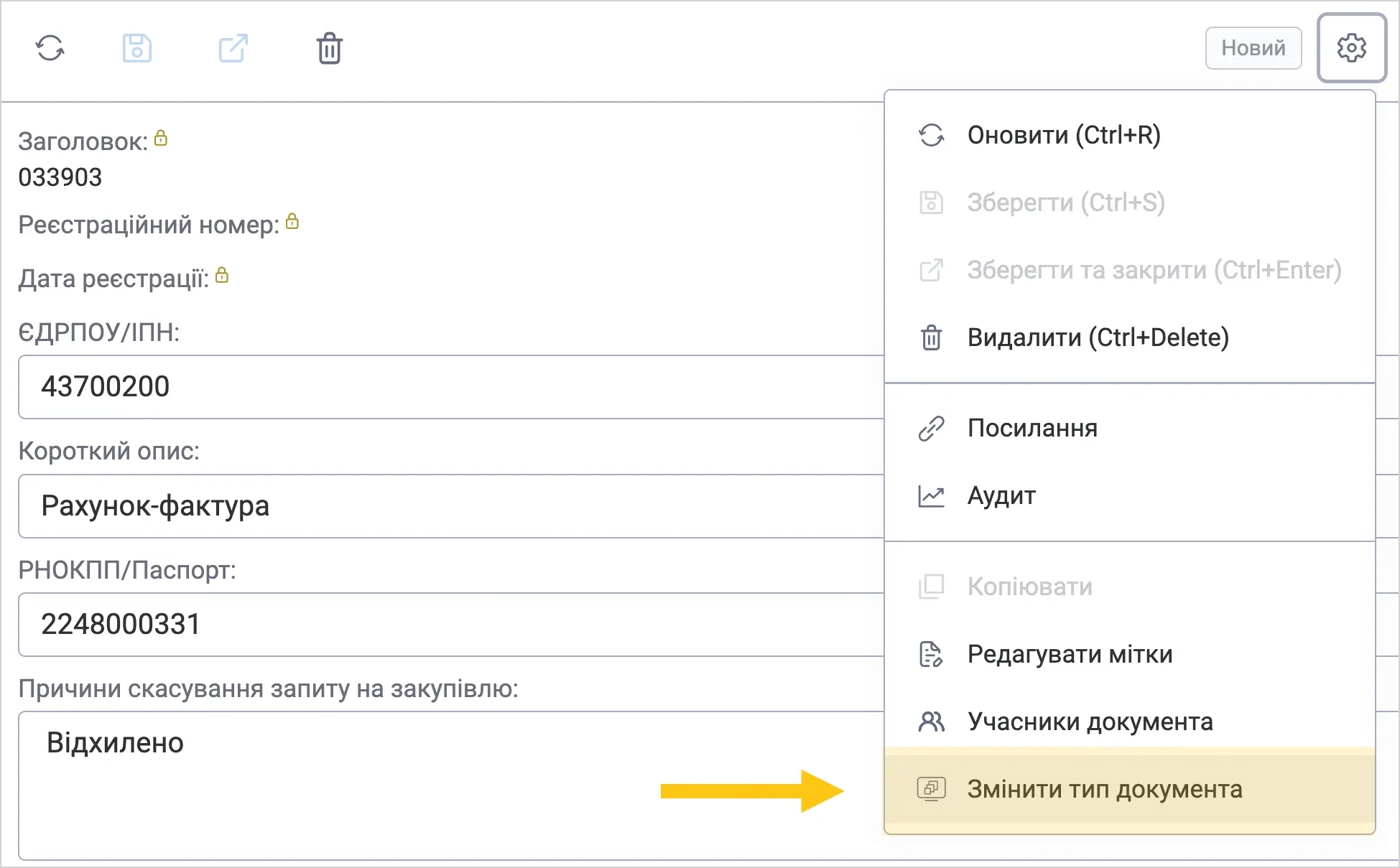Click the Новий status button
This screenshot has height=868, width=1400.
[1253, 48]
